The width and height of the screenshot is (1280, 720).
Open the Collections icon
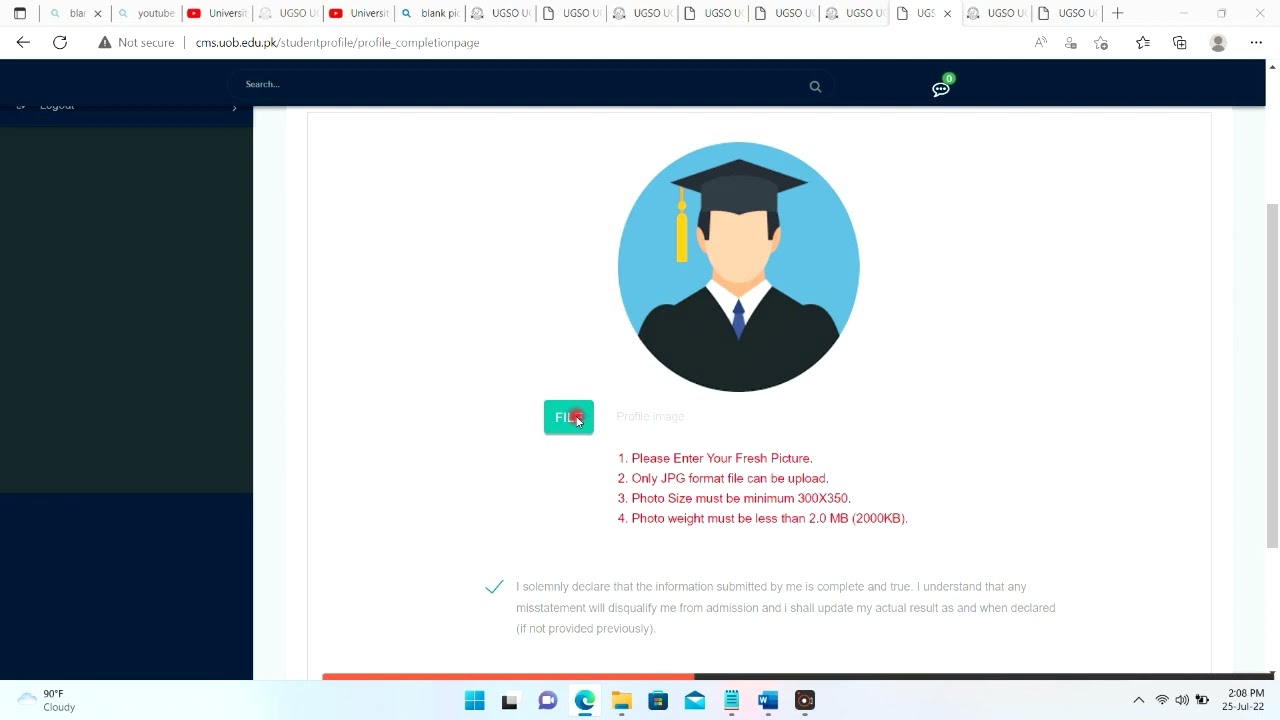(1180, 43)
